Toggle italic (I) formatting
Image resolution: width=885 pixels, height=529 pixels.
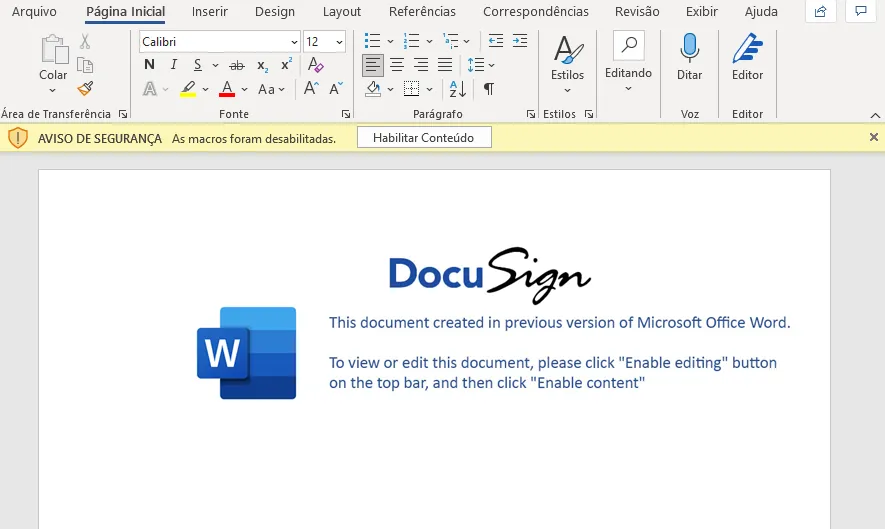(174, 64)
